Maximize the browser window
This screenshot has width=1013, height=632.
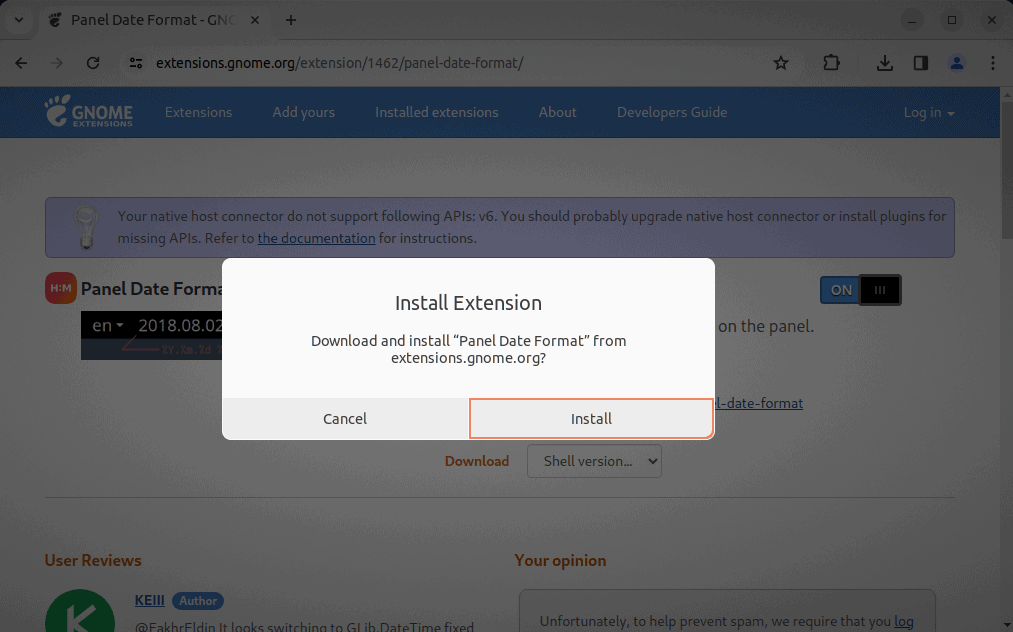tap(952, 20)
